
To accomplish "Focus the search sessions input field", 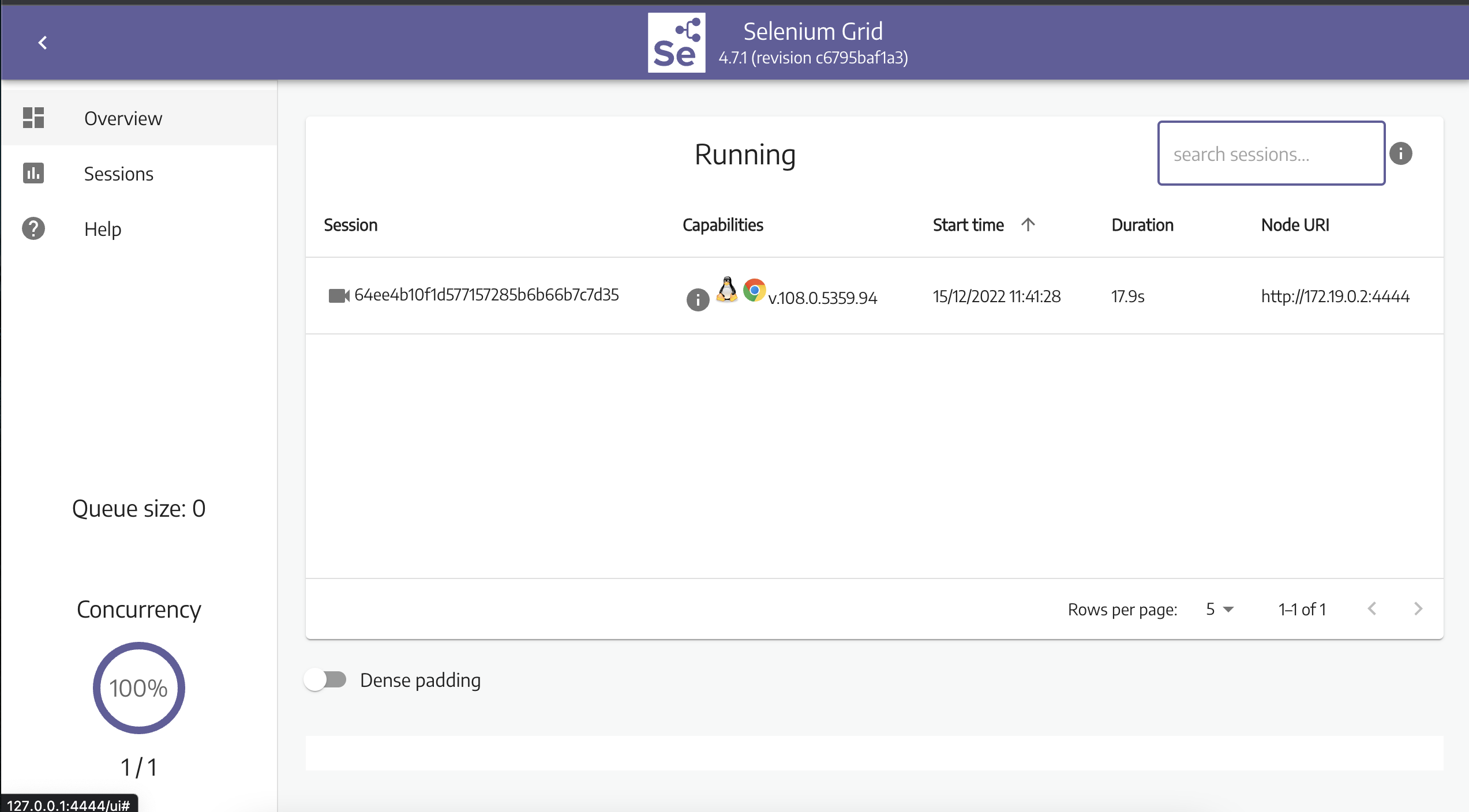I will pos(1271,153).
